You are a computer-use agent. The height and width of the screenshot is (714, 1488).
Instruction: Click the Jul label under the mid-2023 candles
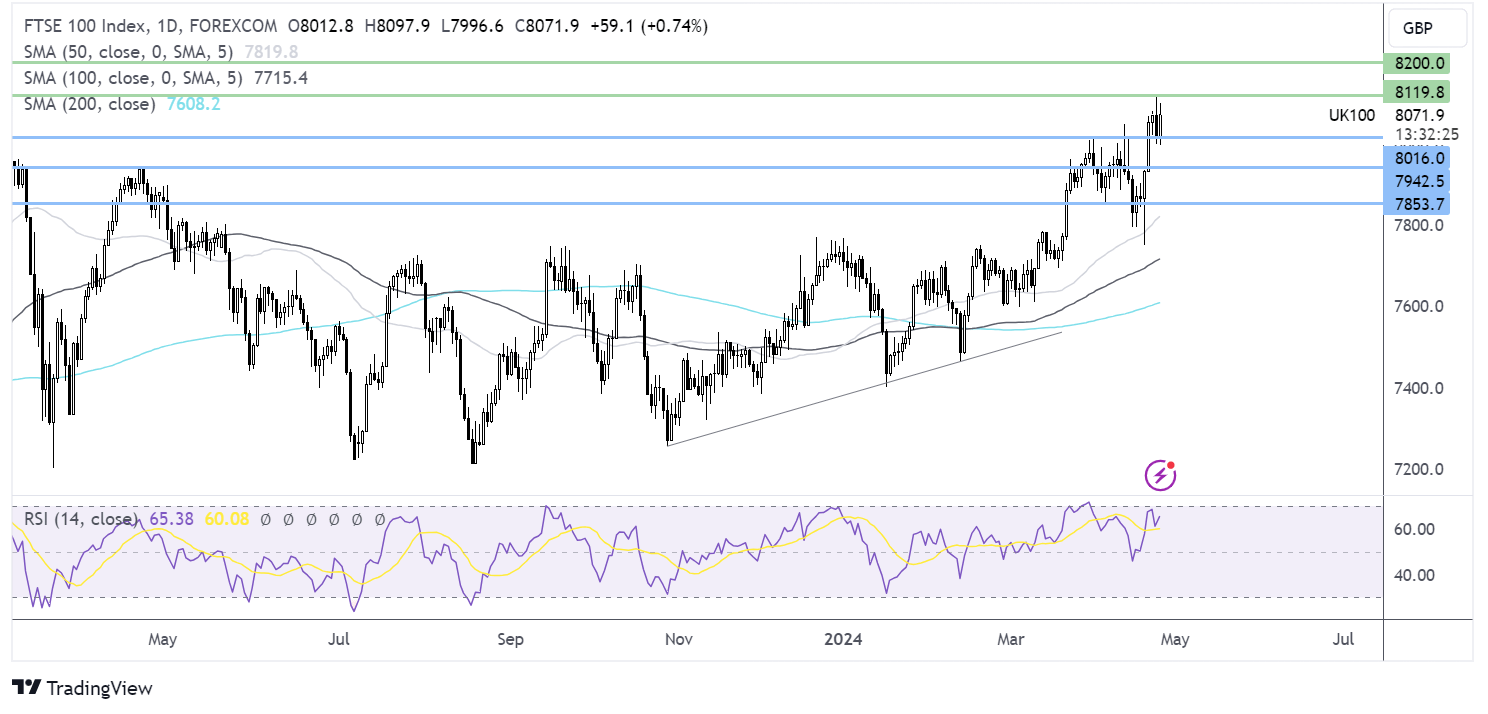[x=338, y=638]
